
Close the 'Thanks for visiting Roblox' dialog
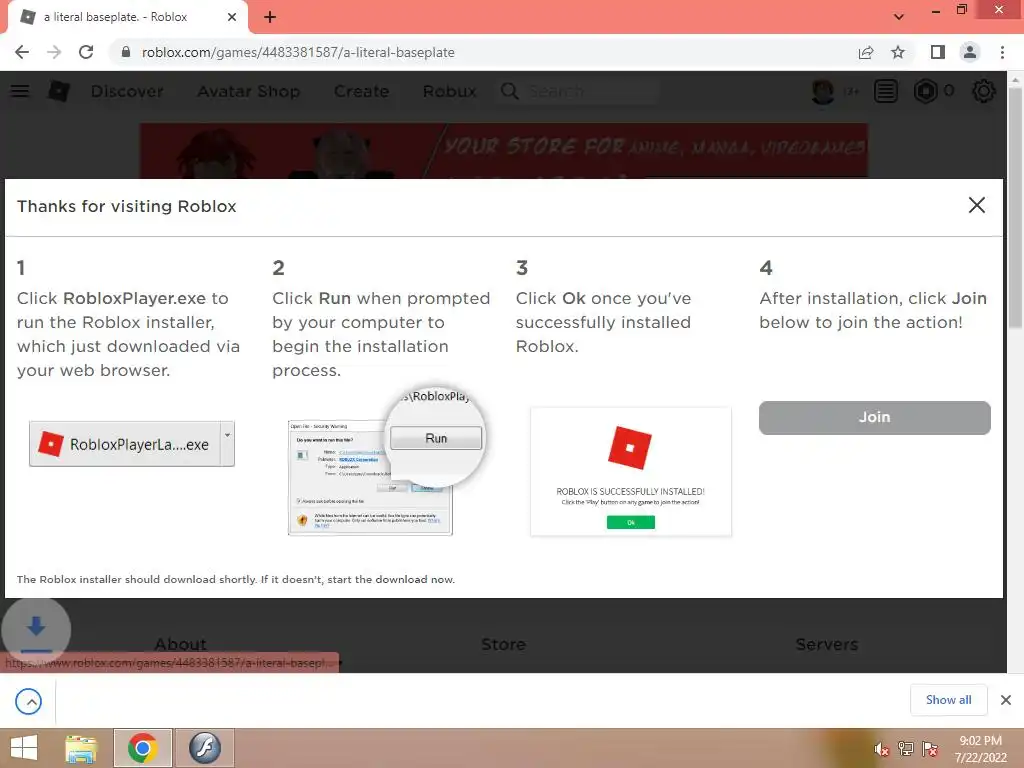point(976,205)
